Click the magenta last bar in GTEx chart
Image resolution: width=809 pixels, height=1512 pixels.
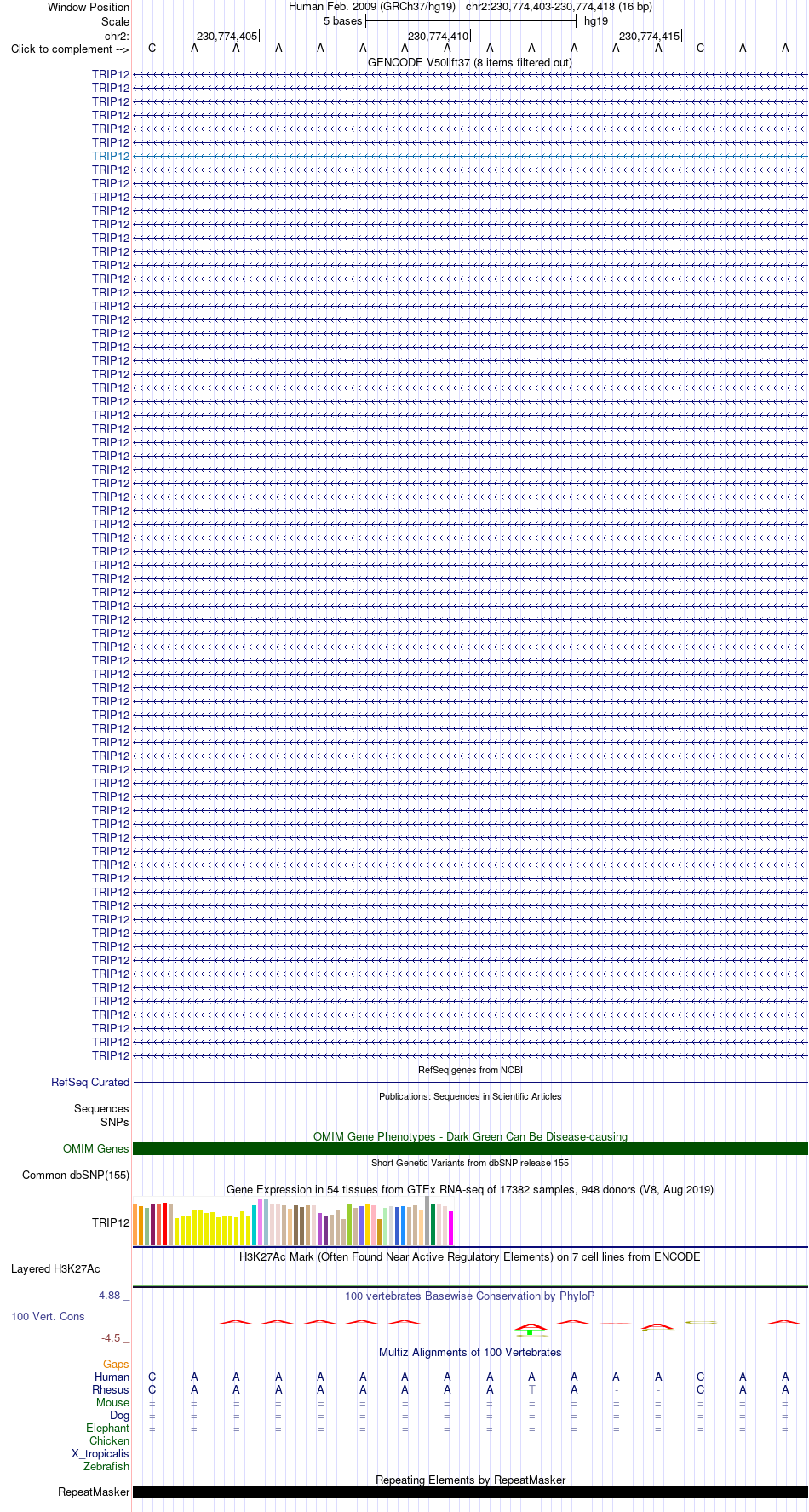coord(451,1227)
